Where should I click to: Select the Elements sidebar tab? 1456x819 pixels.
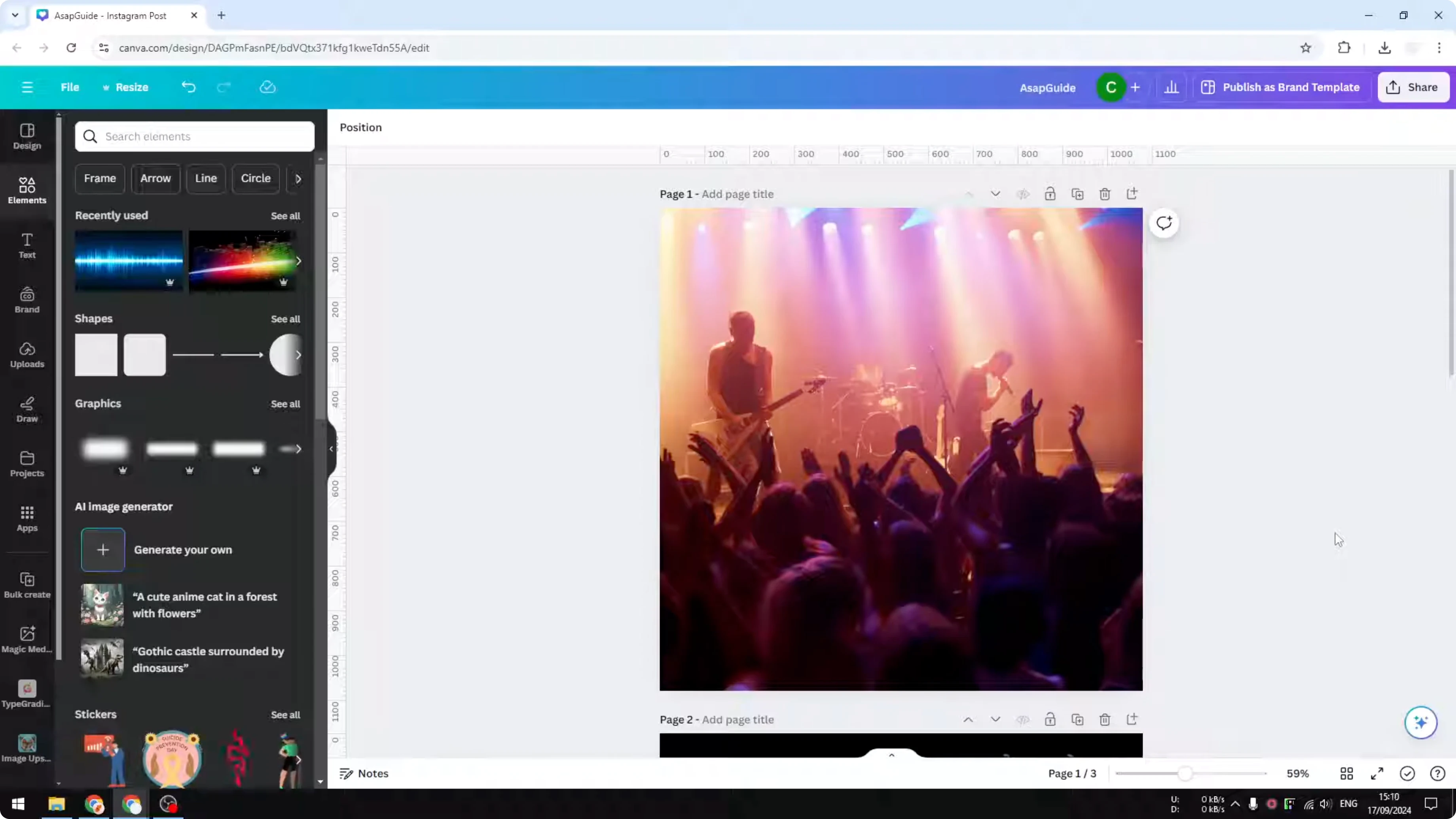click(x=27, y=191)
